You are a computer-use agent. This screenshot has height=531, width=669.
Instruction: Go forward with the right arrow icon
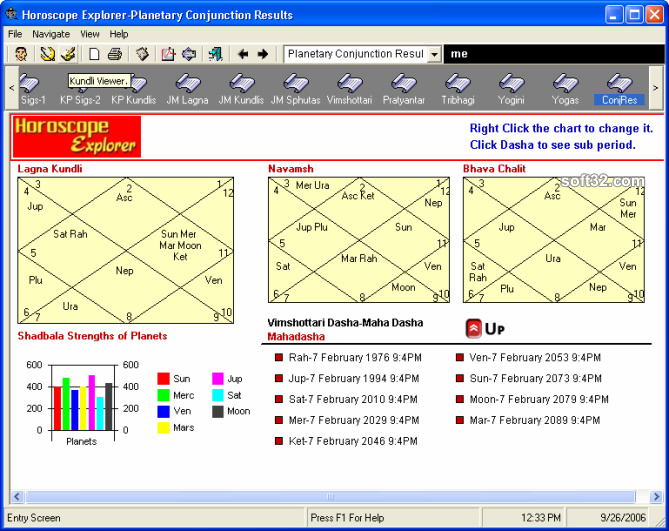coord(263,54)
